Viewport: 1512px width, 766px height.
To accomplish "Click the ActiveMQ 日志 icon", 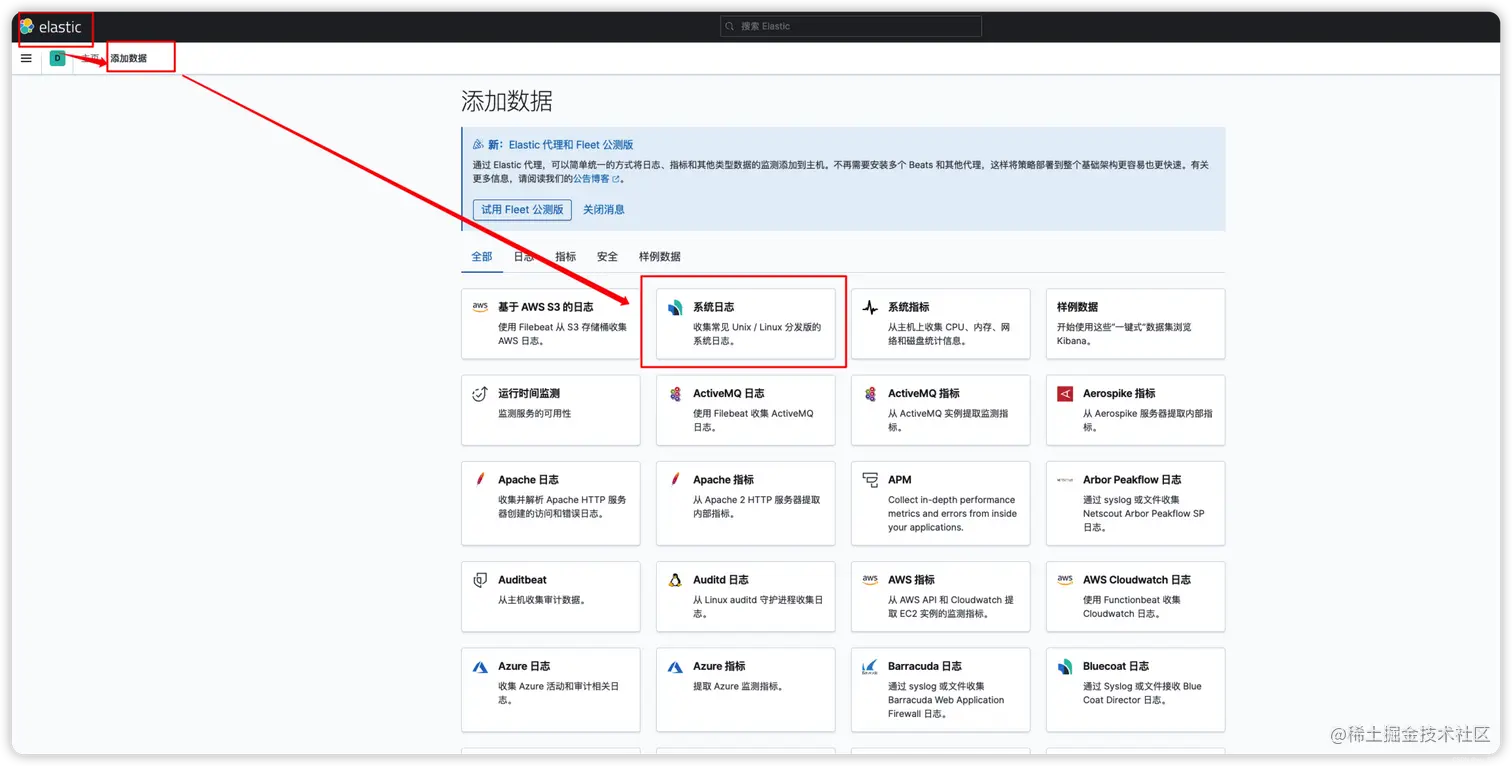I will tap(675, 393).
